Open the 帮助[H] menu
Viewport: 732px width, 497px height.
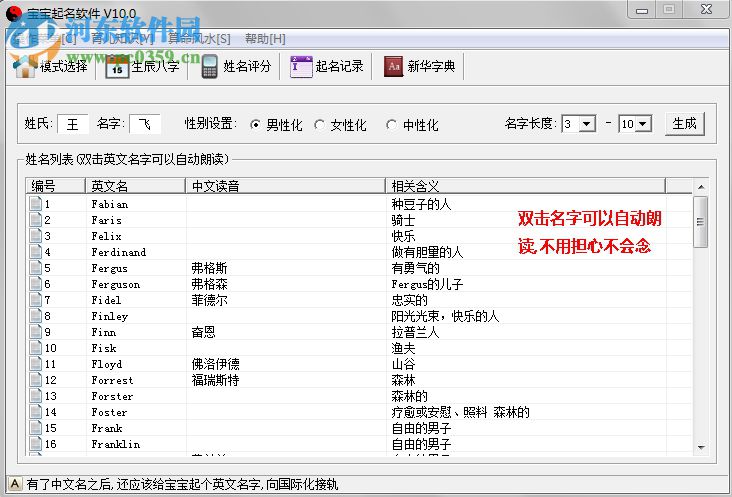click(265, 39)
